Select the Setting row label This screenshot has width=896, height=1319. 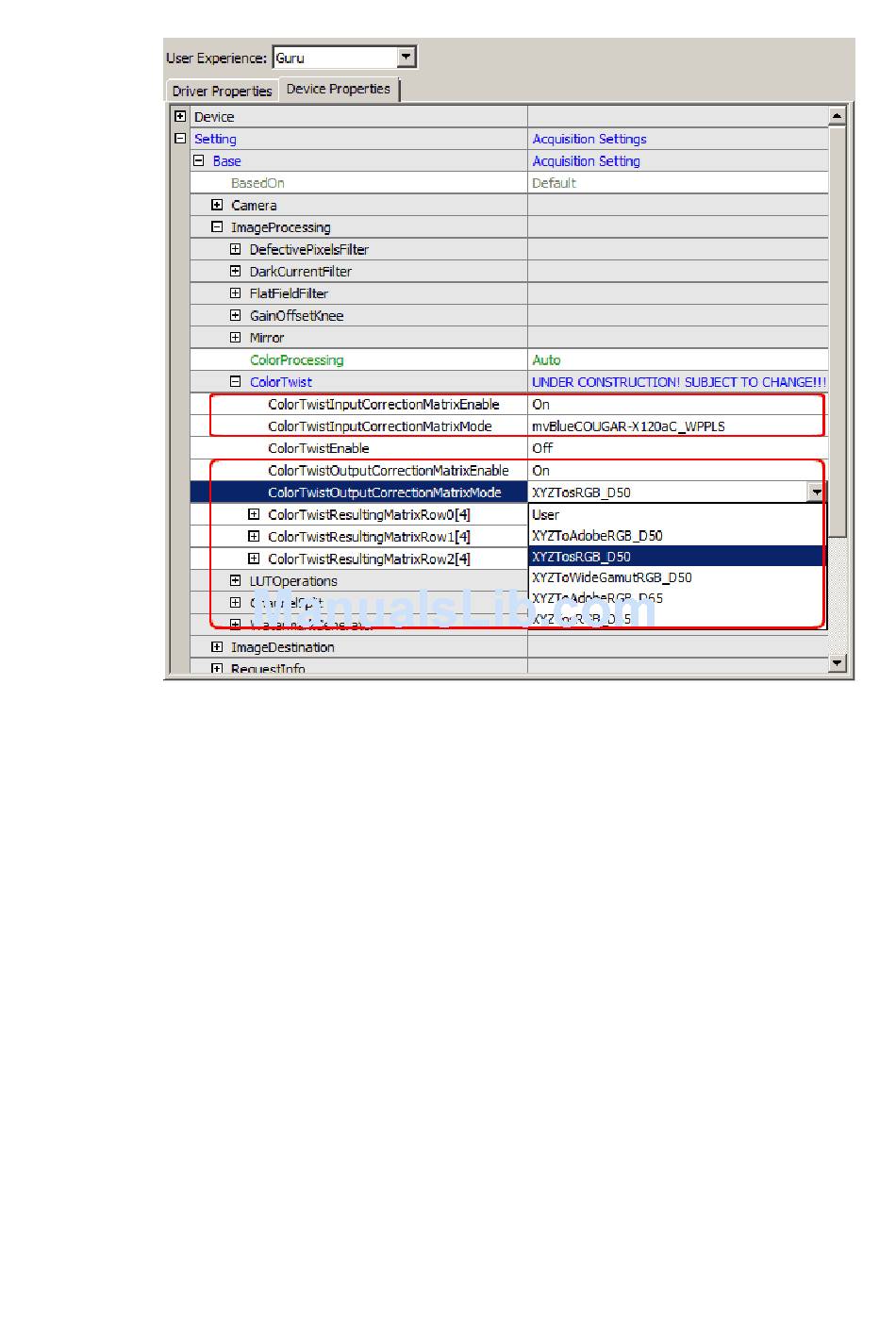click(x=215, y=139)
